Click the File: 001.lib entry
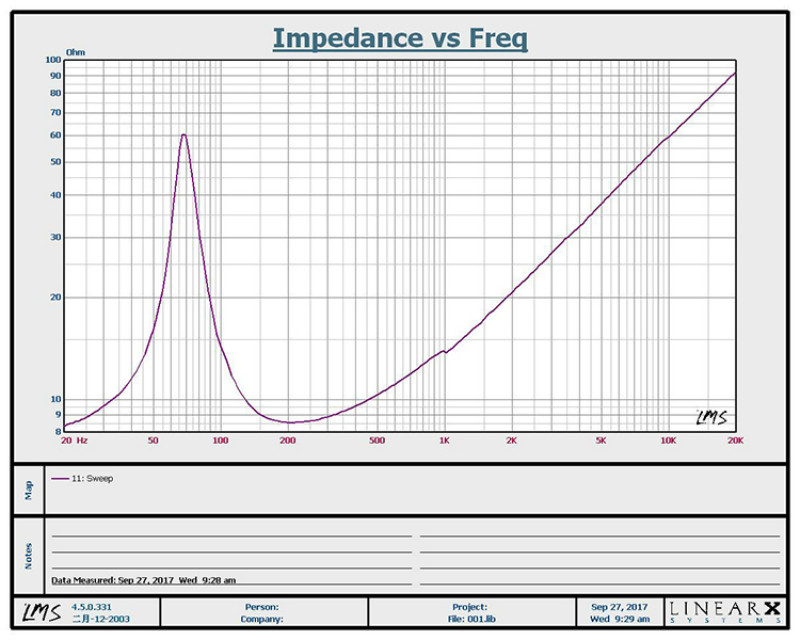The width and height of the screenshot is (800, 640). [474, 619]
